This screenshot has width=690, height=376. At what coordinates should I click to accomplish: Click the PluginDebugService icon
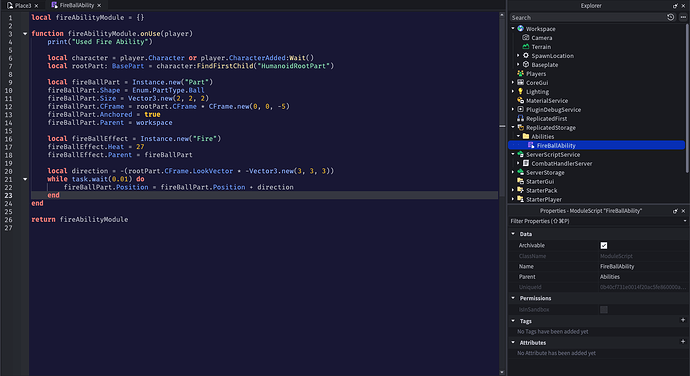pyautogui.click(x=521, y=109)
